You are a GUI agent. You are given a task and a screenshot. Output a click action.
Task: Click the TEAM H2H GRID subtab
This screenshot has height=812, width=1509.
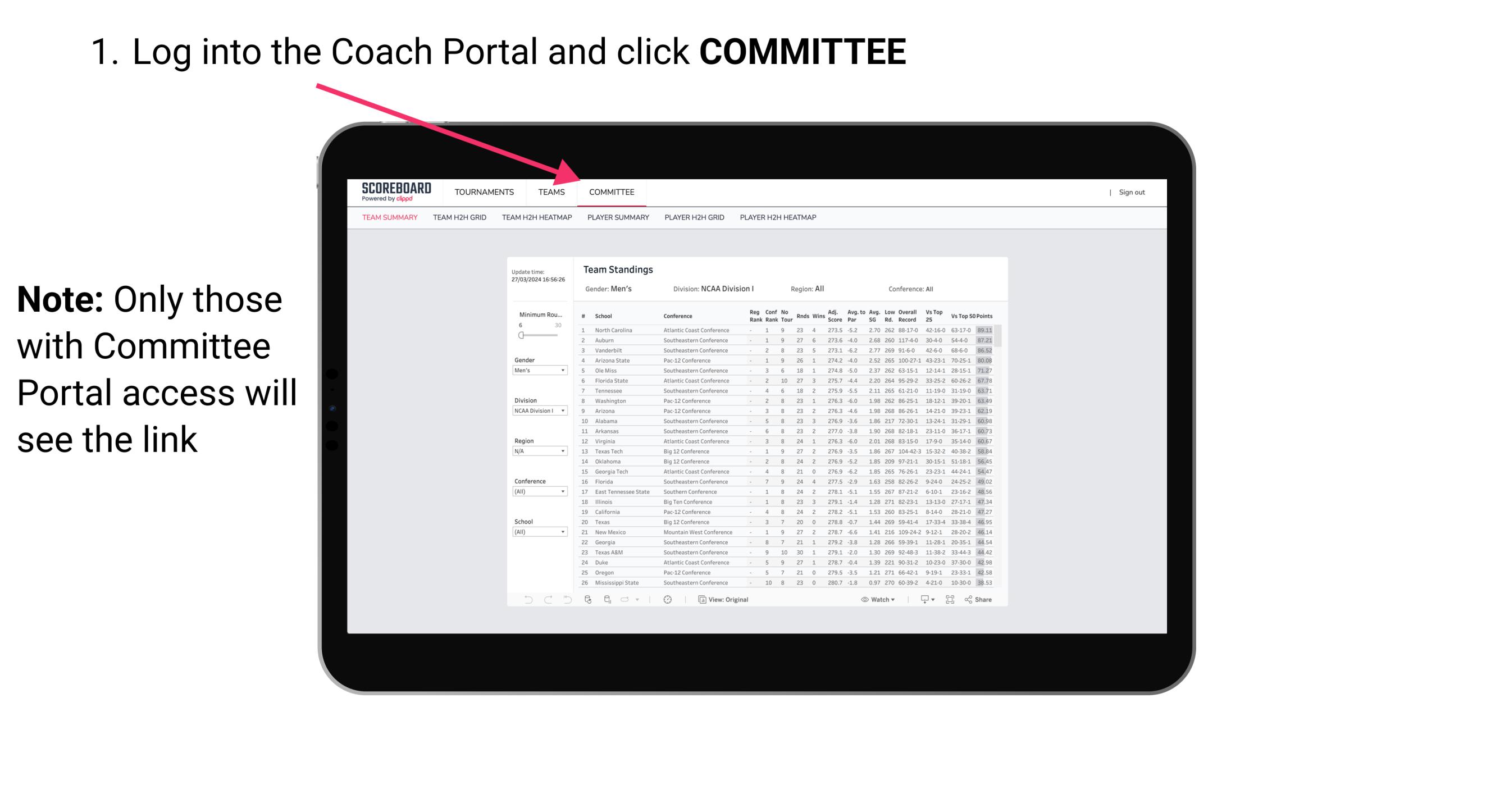(x=457, y=219)
